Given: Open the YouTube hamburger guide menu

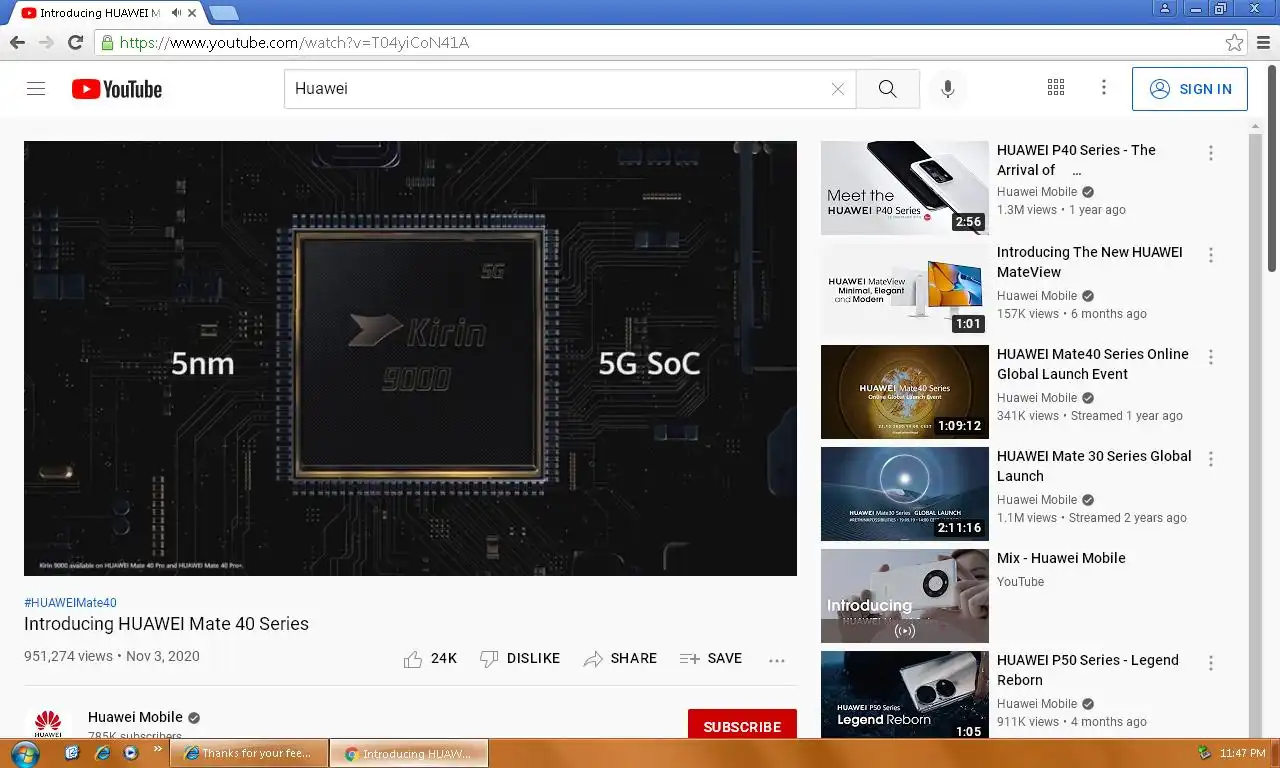Looking at the screenshot, I should [36, 89].
